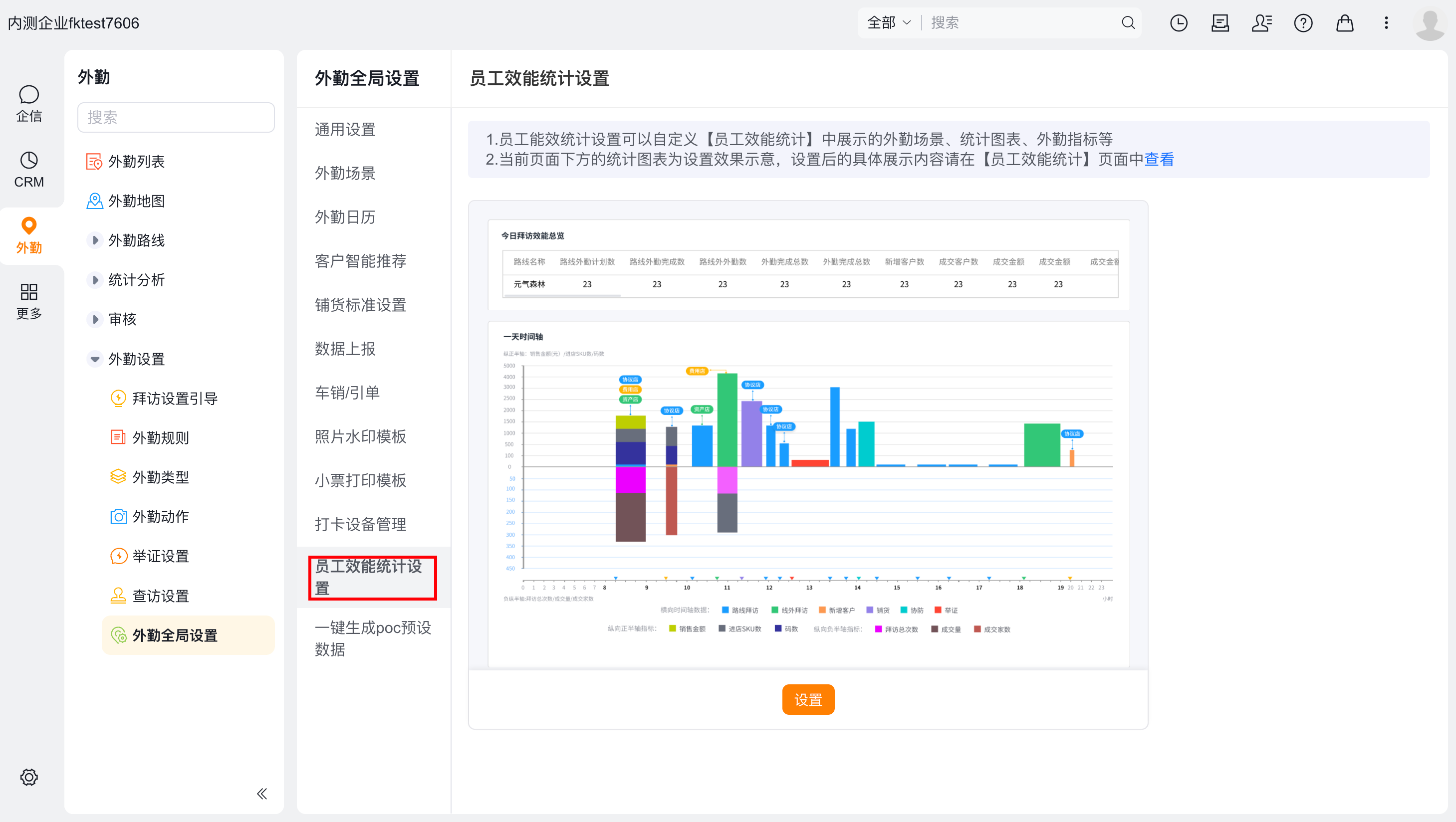Expand the 统计分析 tree node
1456x822 pixels.
[x=95, y=280]
